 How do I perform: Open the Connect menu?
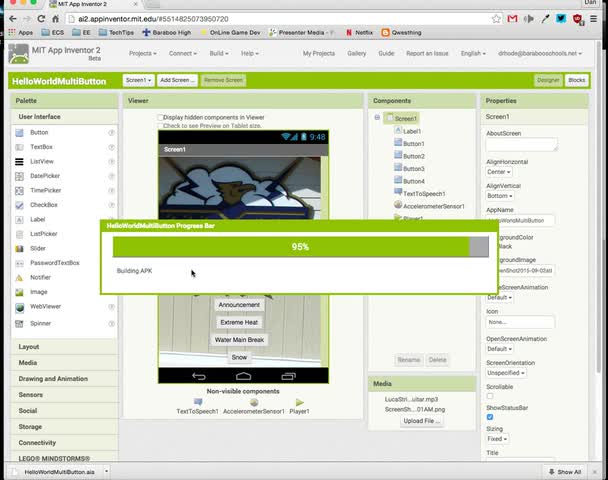coord(183,54)
